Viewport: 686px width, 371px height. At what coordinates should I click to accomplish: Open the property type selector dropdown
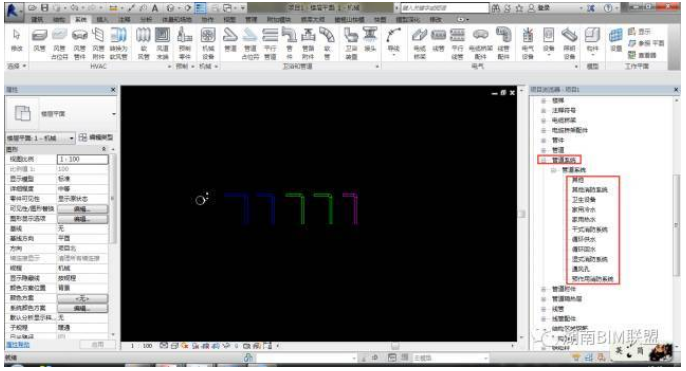coord(114,114)
